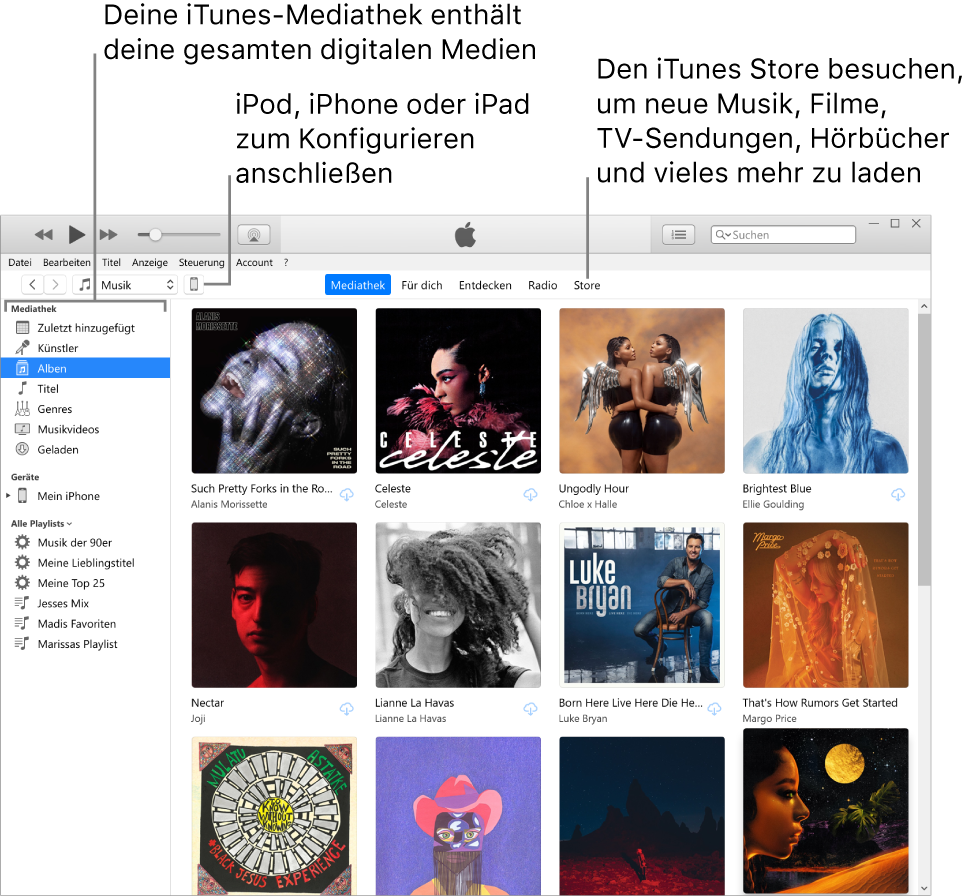The width and height of the screenshot is (974, 896).
Task: Open the Such Pretty Forks album cover
Action: pos(274,391)
